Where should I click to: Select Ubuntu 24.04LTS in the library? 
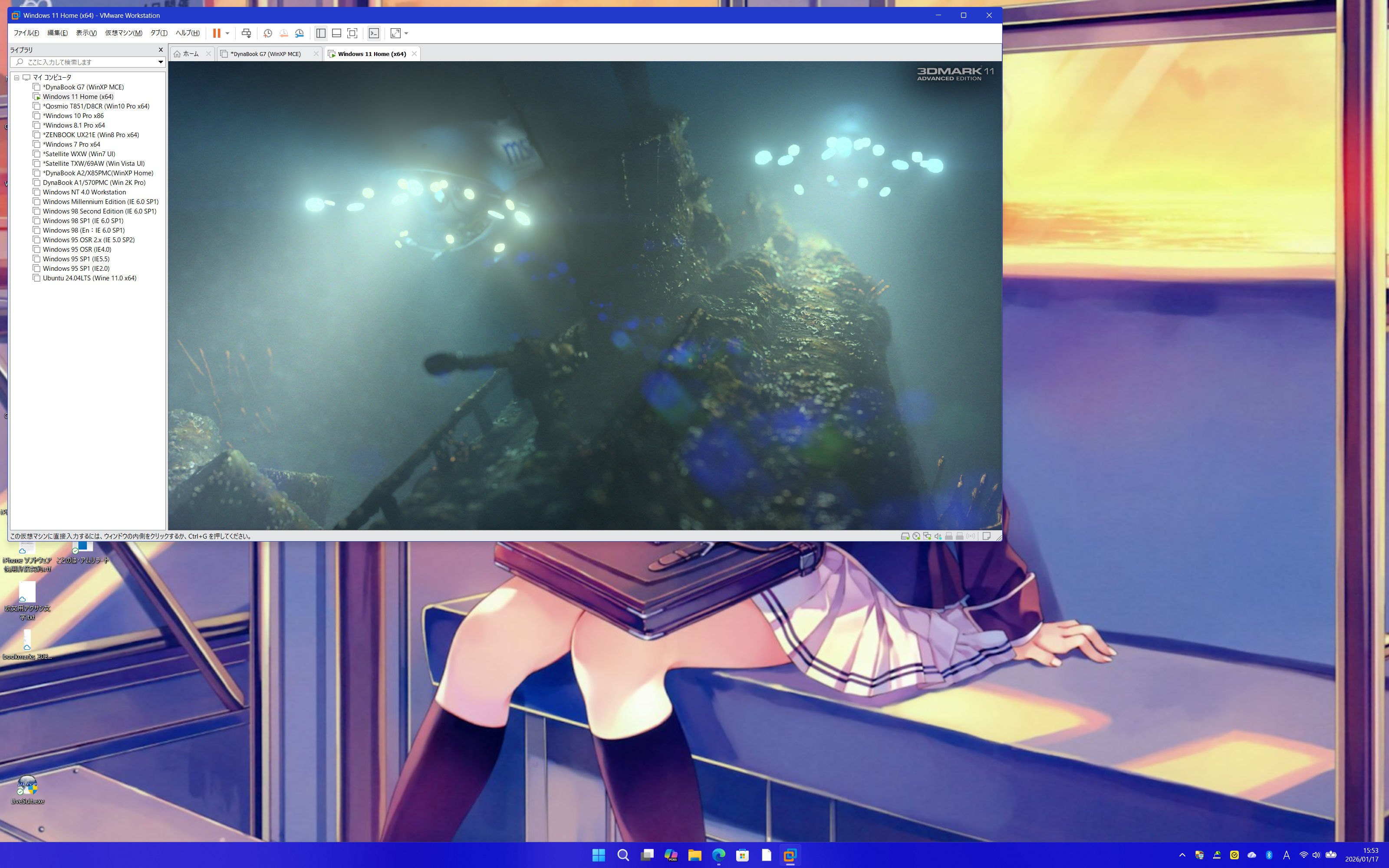click(x=89, y=279)
